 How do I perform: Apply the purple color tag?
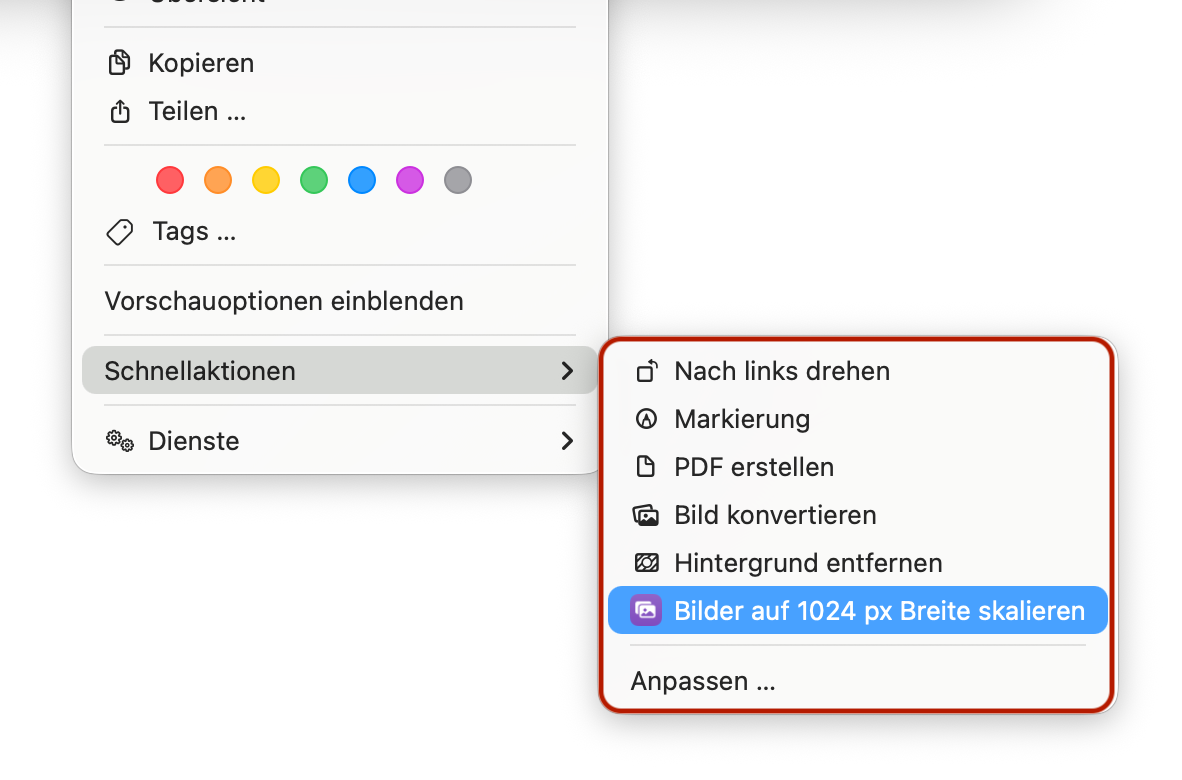click(410, 181)
